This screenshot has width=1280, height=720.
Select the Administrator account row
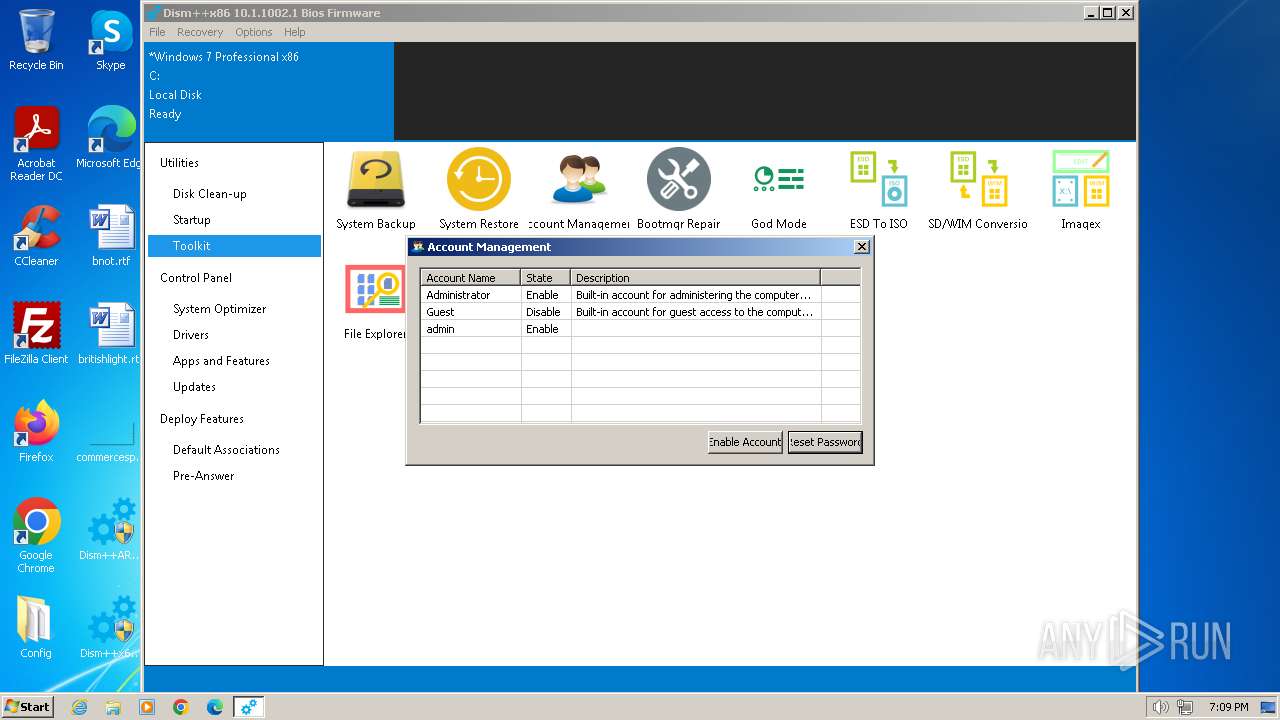[x=640, y=295]
